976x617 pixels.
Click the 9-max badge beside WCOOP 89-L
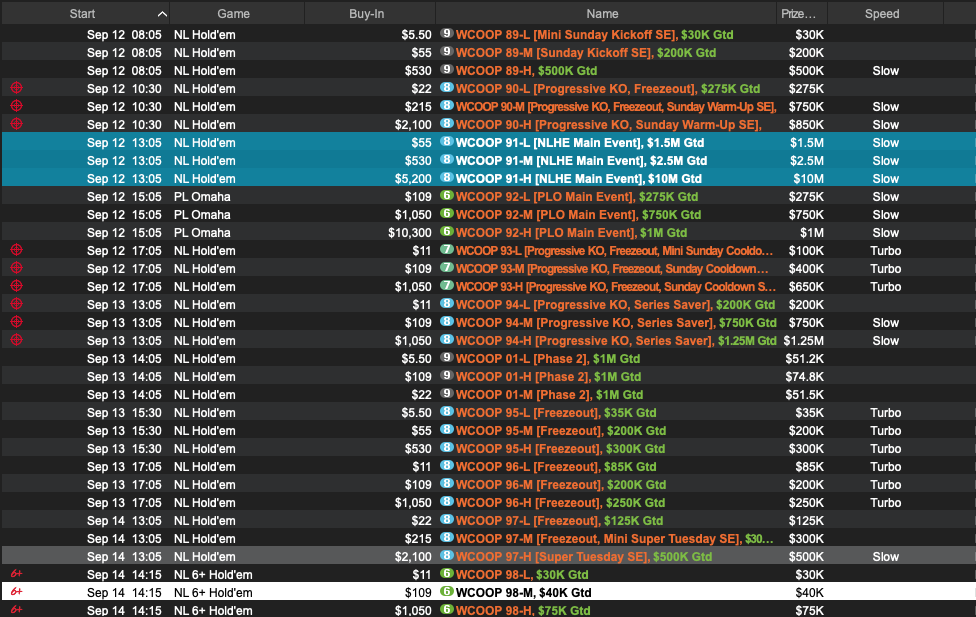pos(446,34)
